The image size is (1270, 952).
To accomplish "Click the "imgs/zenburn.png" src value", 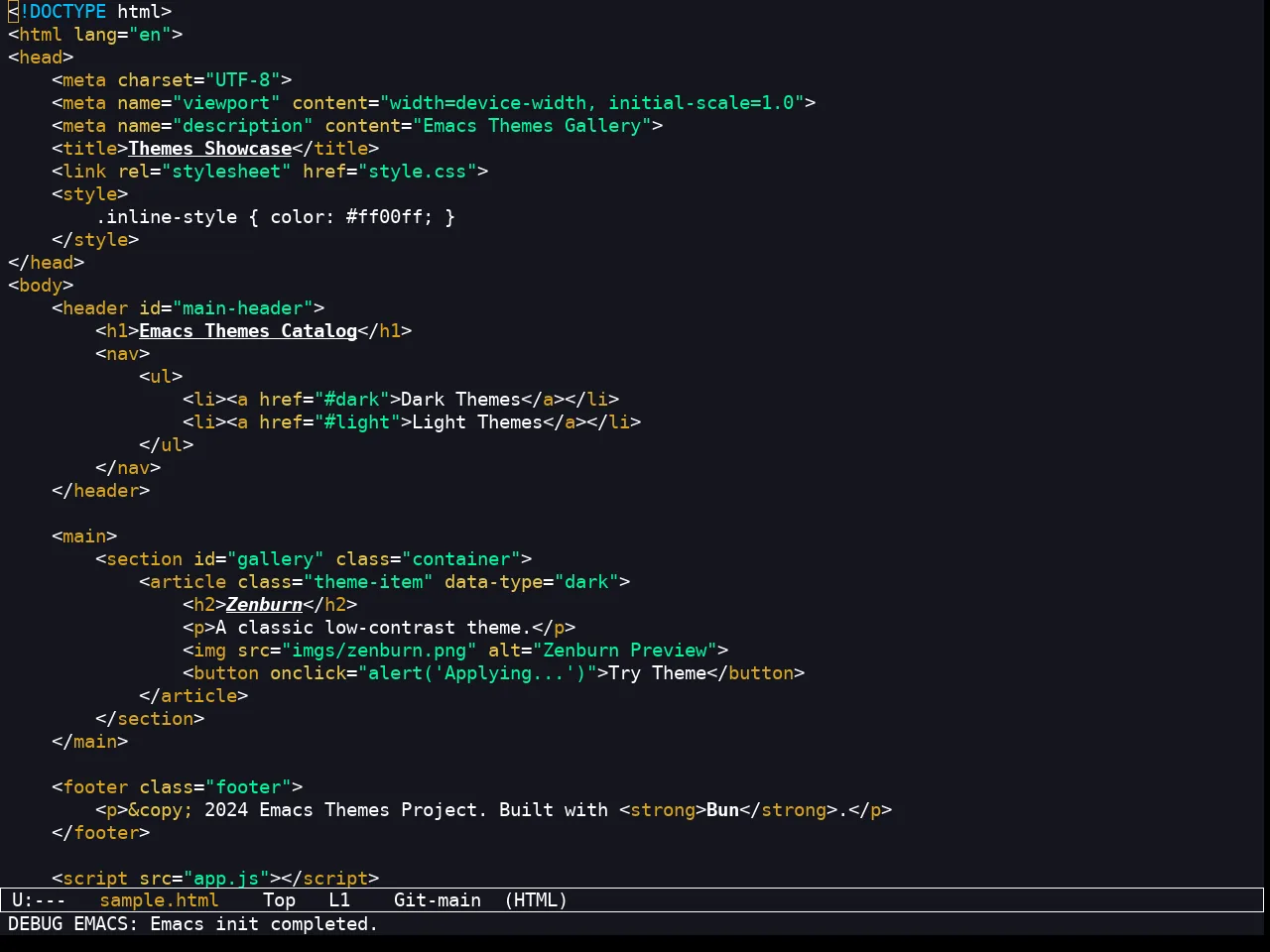I will coord(379,651).
